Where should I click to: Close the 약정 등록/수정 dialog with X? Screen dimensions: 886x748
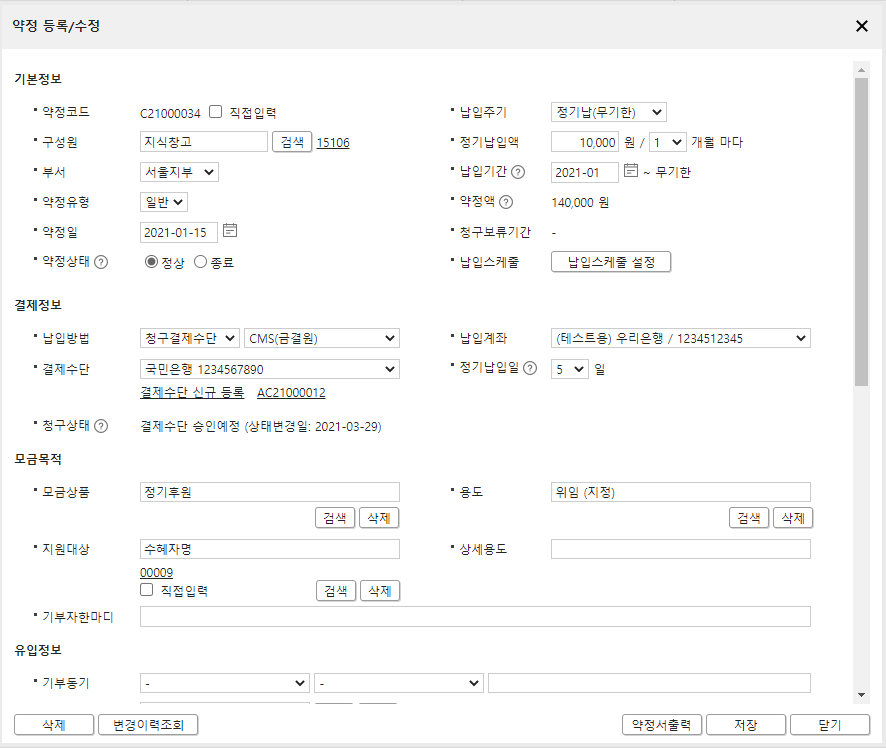tap(862, 26)
